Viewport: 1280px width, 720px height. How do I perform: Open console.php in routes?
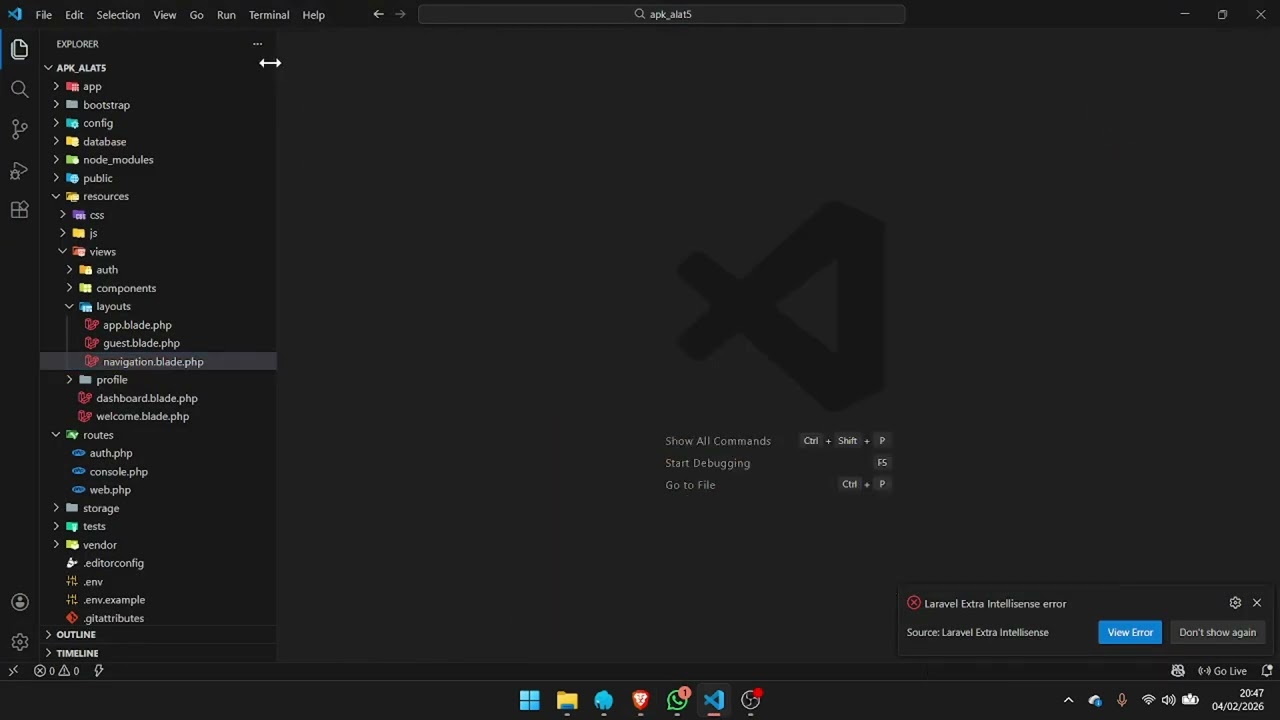click(158, 471)
